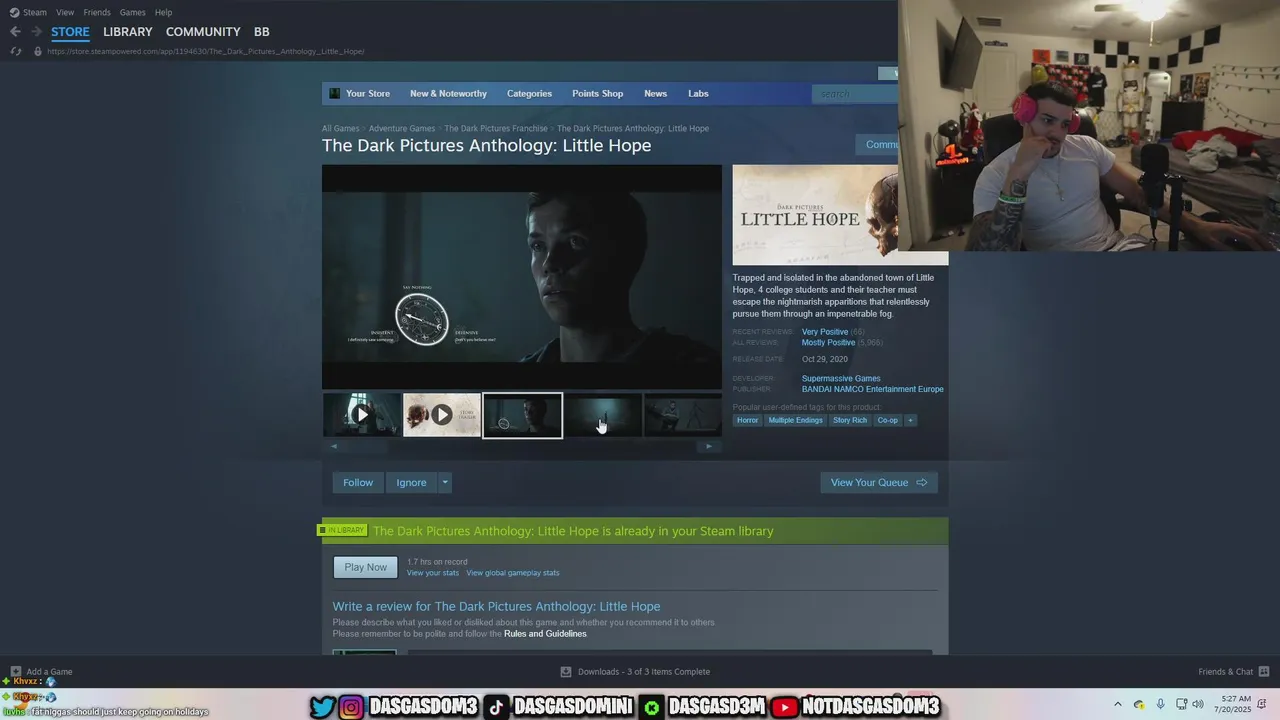
Task: Select the highlighted third screenshot thumbnail
Action: coord(522,415)
